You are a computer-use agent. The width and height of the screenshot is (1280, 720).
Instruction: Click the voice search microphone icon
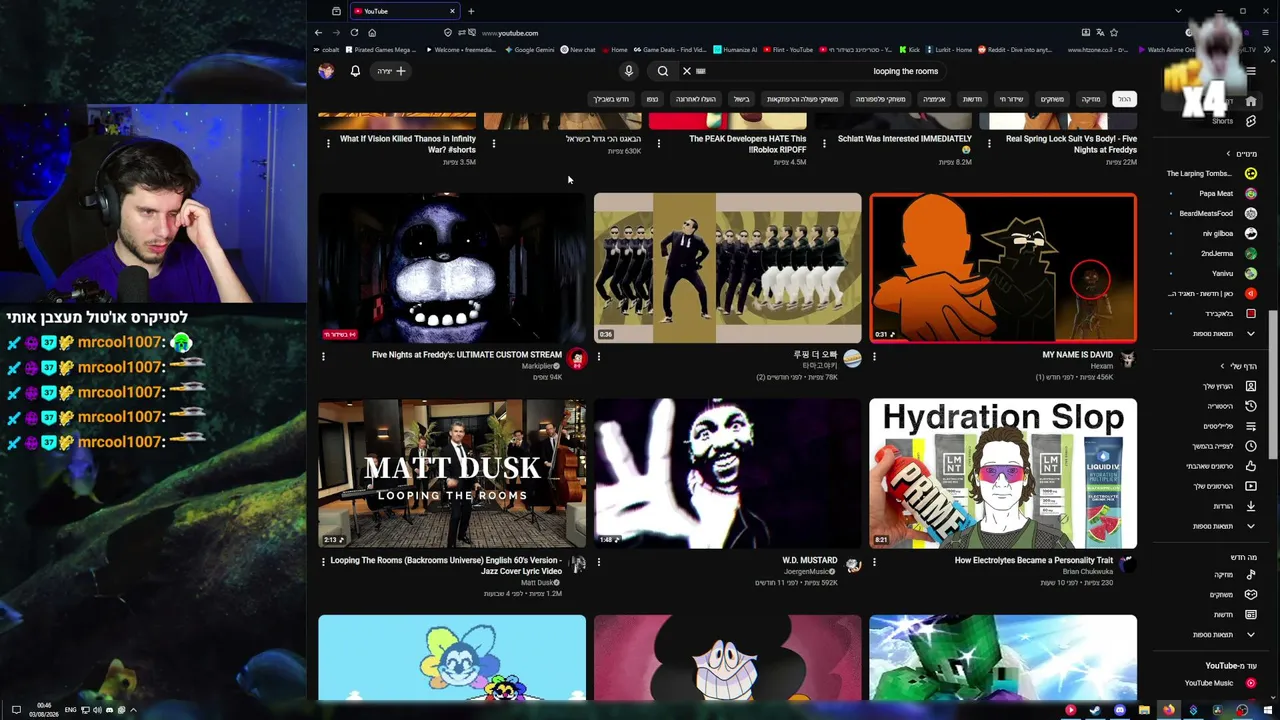(629, 71)
